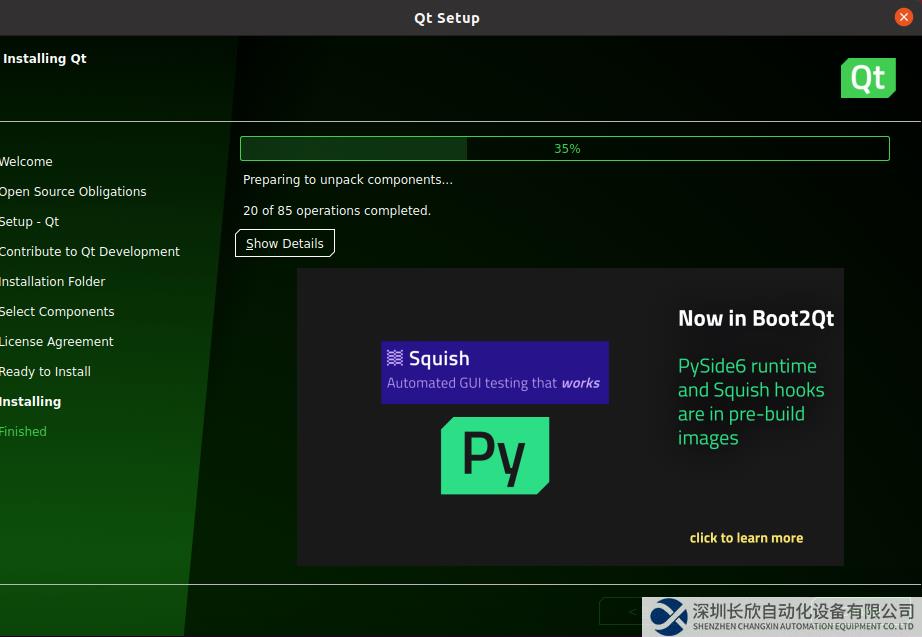
Task: Click '20 of 85 operations completed.' text
Action: [x=337, y=210]
